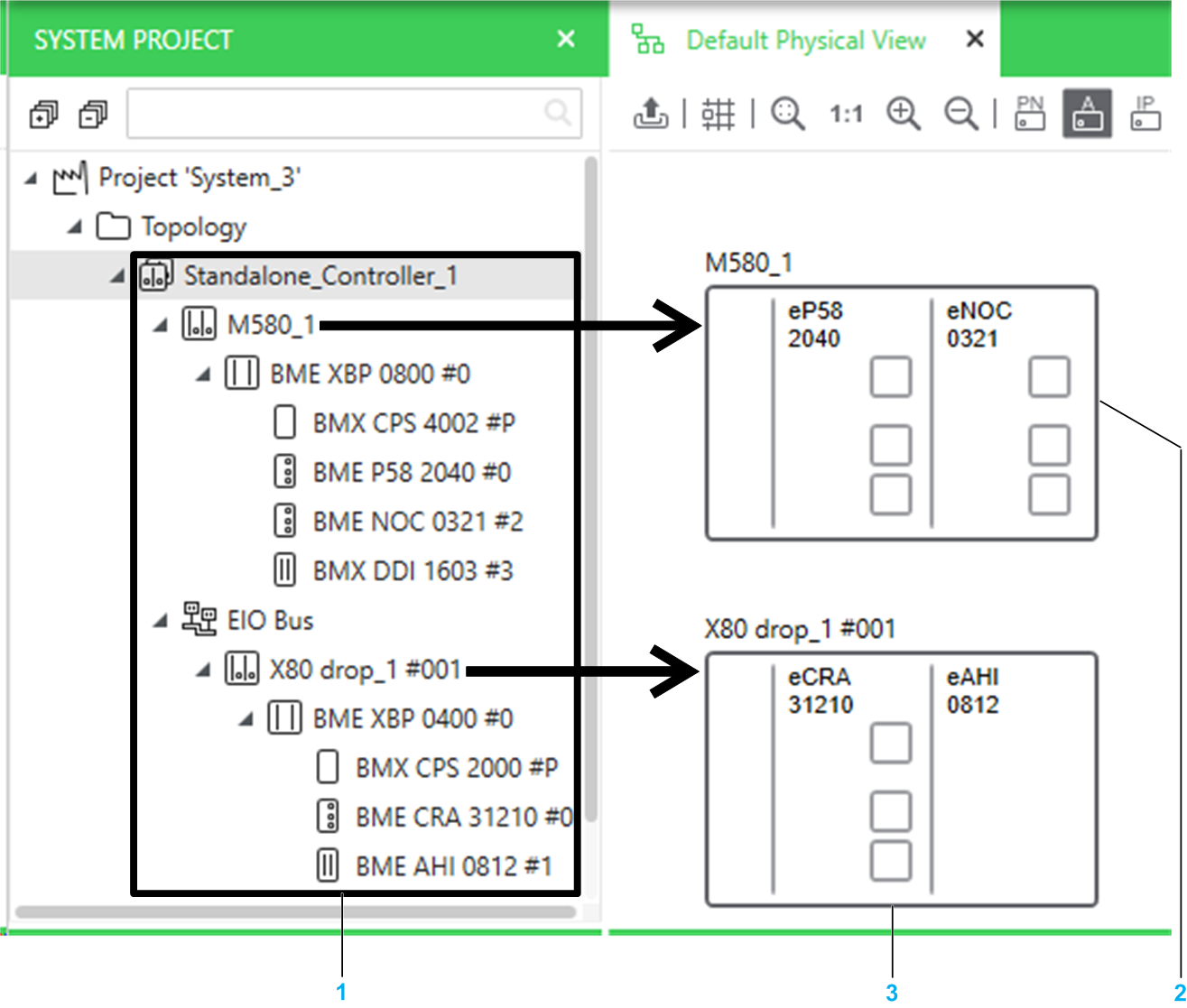Click the expand all tree icon

43,115
